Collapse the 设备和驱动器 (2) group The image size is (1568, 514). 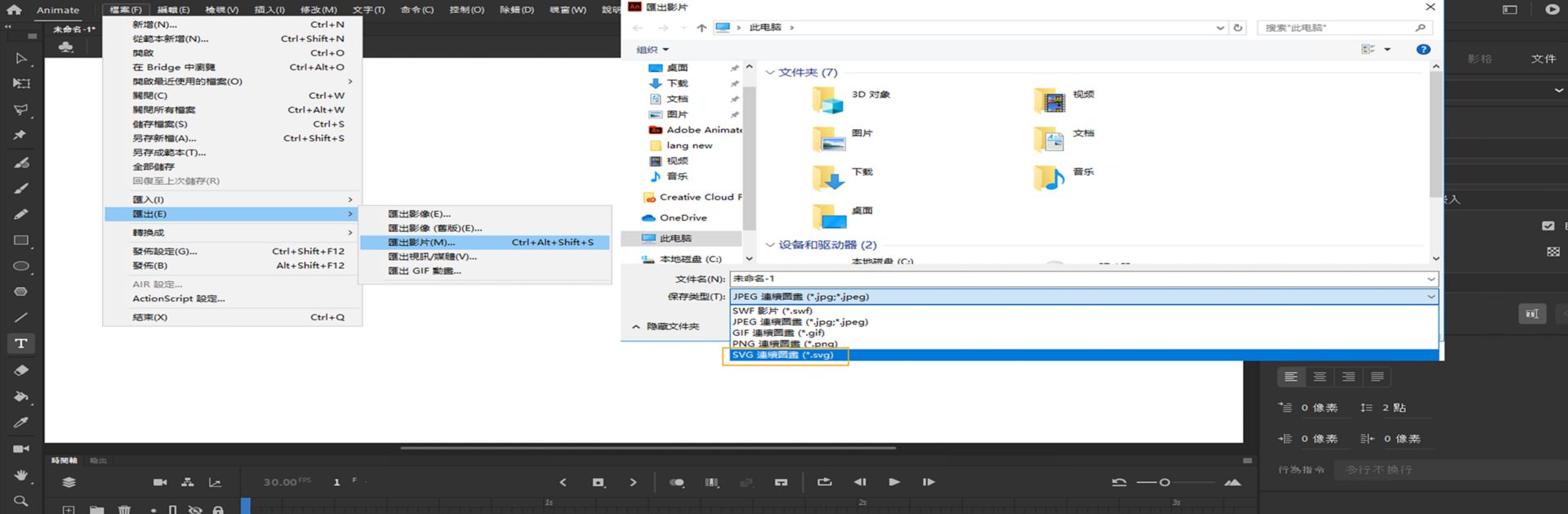point(770,245)
